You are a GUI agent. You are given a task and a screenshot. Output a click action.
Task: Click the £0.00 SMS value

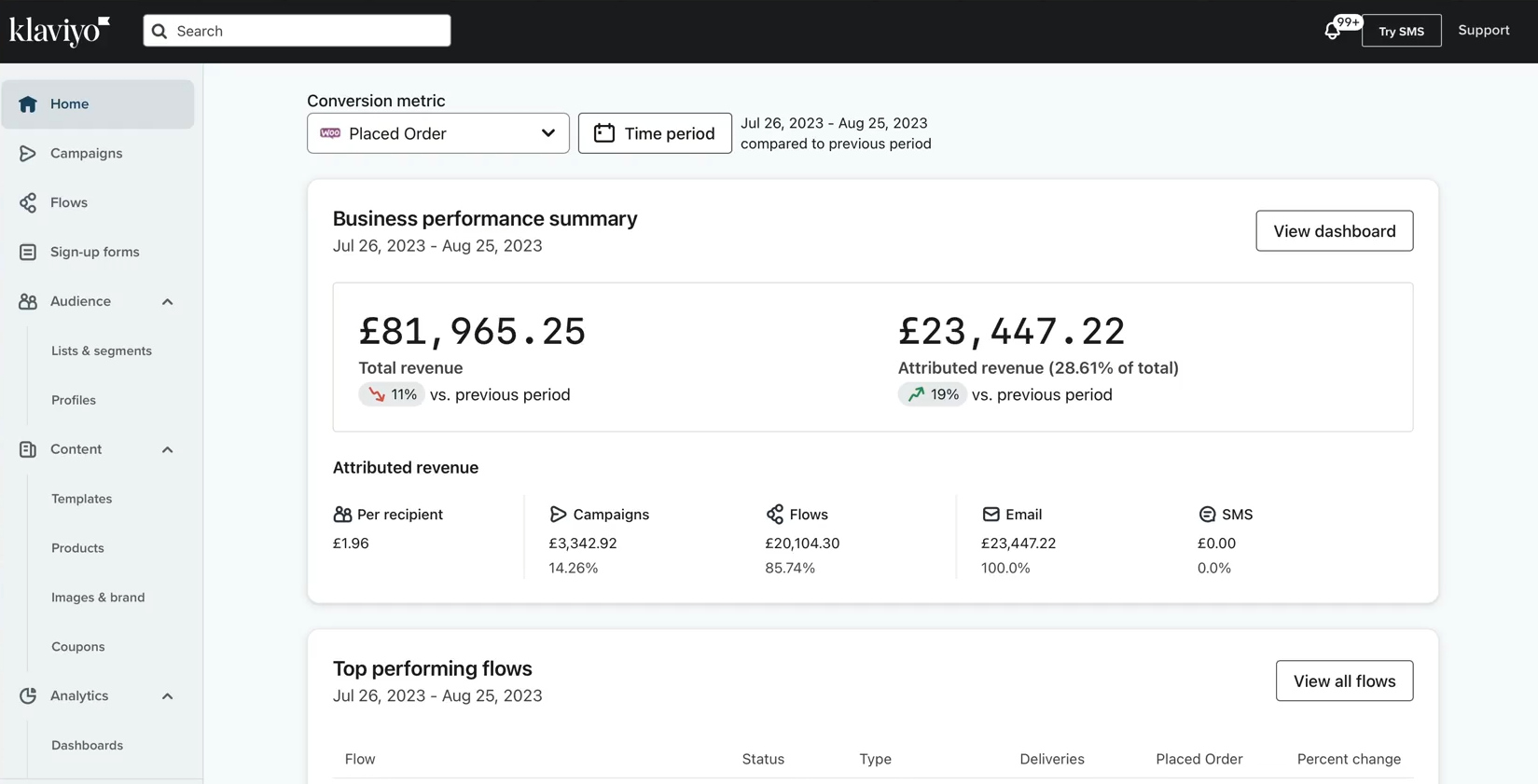[1216, 543]
